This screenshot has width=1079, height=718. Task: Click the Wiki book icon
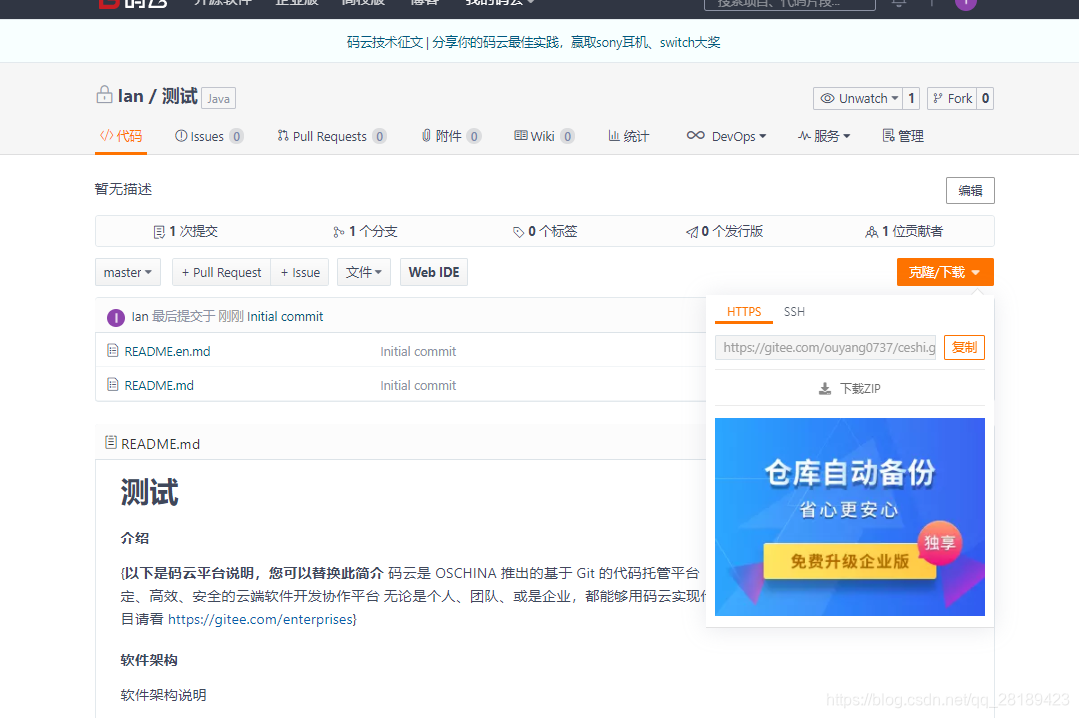521,136
